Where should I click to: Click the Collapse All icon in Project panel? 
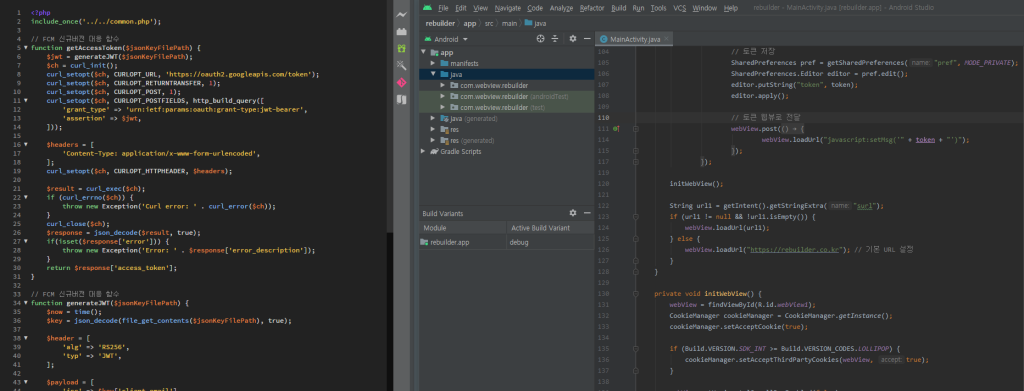(x=555, y=39)
